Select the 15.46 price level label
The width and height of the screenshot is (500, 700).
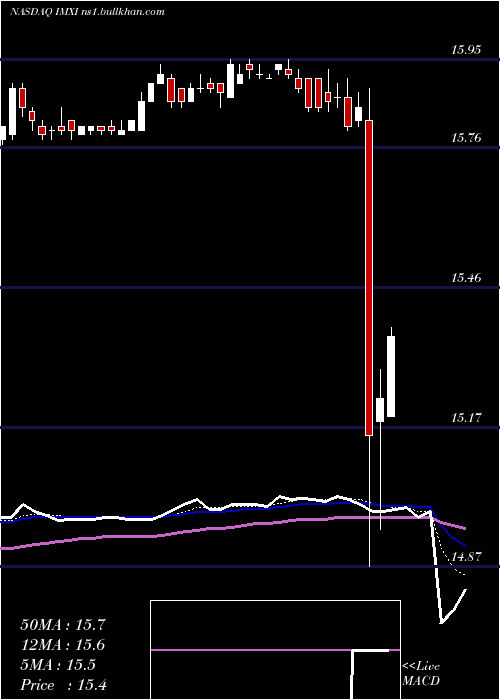pyautogui.click(x=466, y=278)
